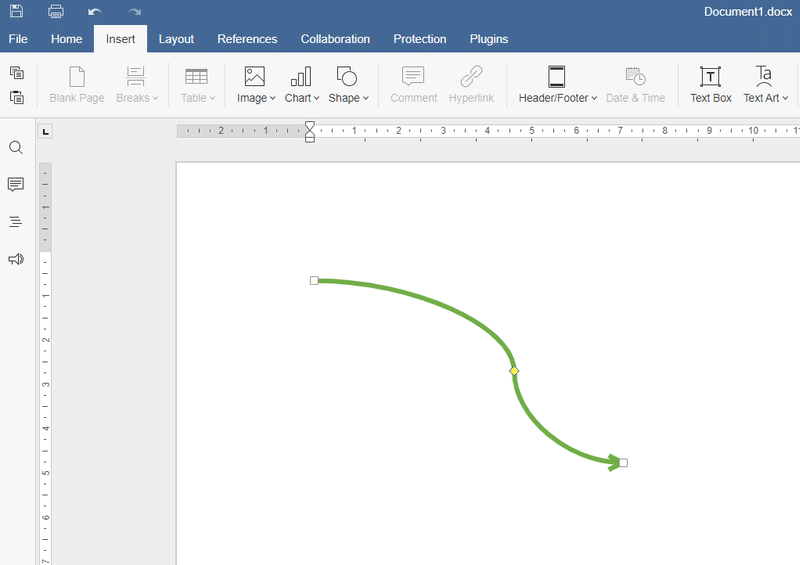
Task: Click the tab stop selector left of the ruler
Action: [45, 132]
